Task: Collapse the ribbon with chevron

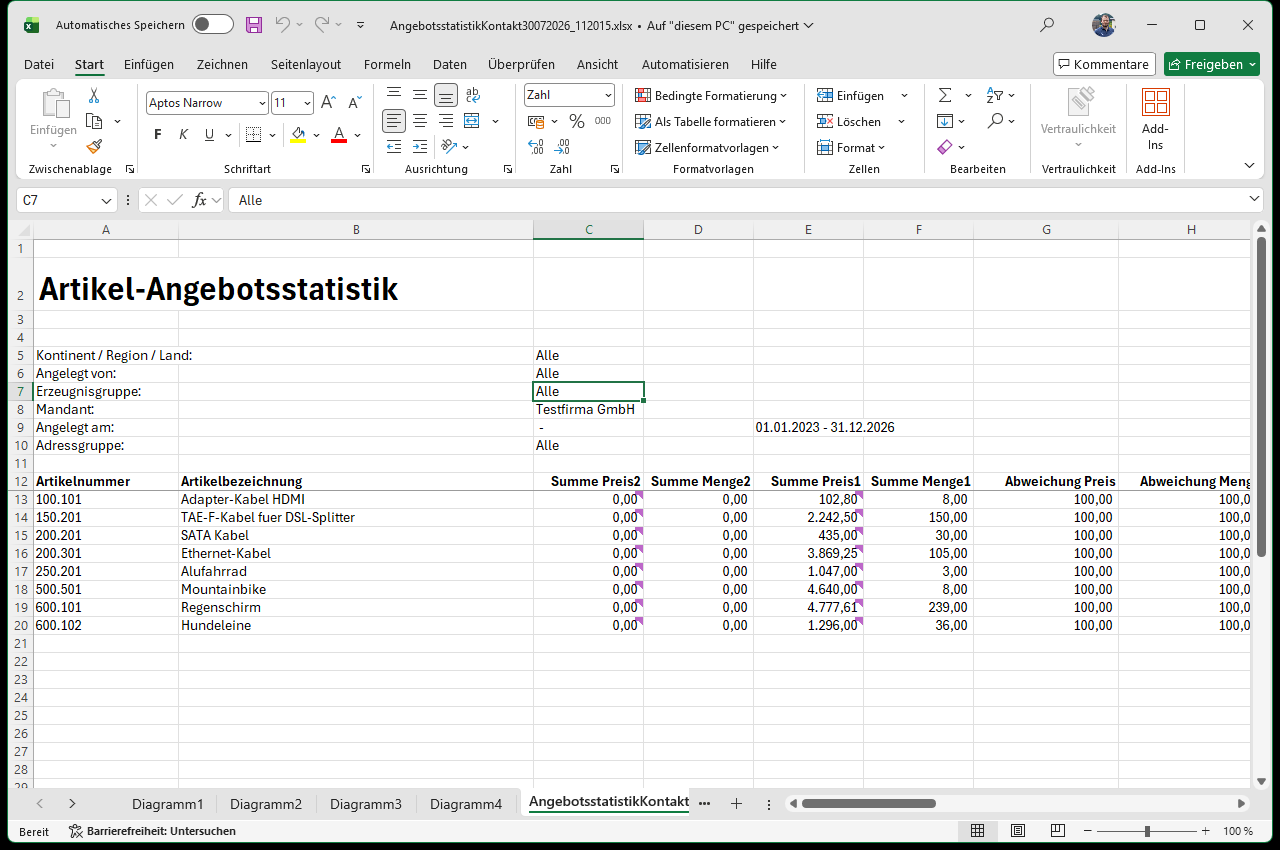Action: 1249,165
